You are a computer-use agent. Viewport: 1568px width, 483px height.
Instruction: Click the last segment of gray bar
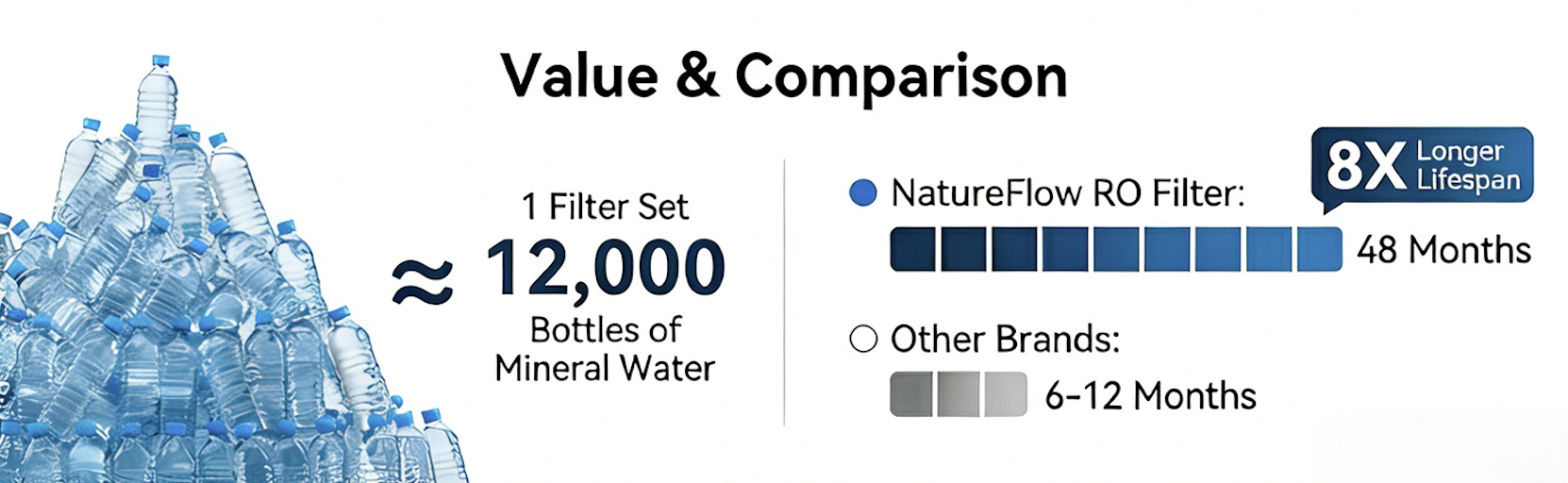coord(1006,394)
